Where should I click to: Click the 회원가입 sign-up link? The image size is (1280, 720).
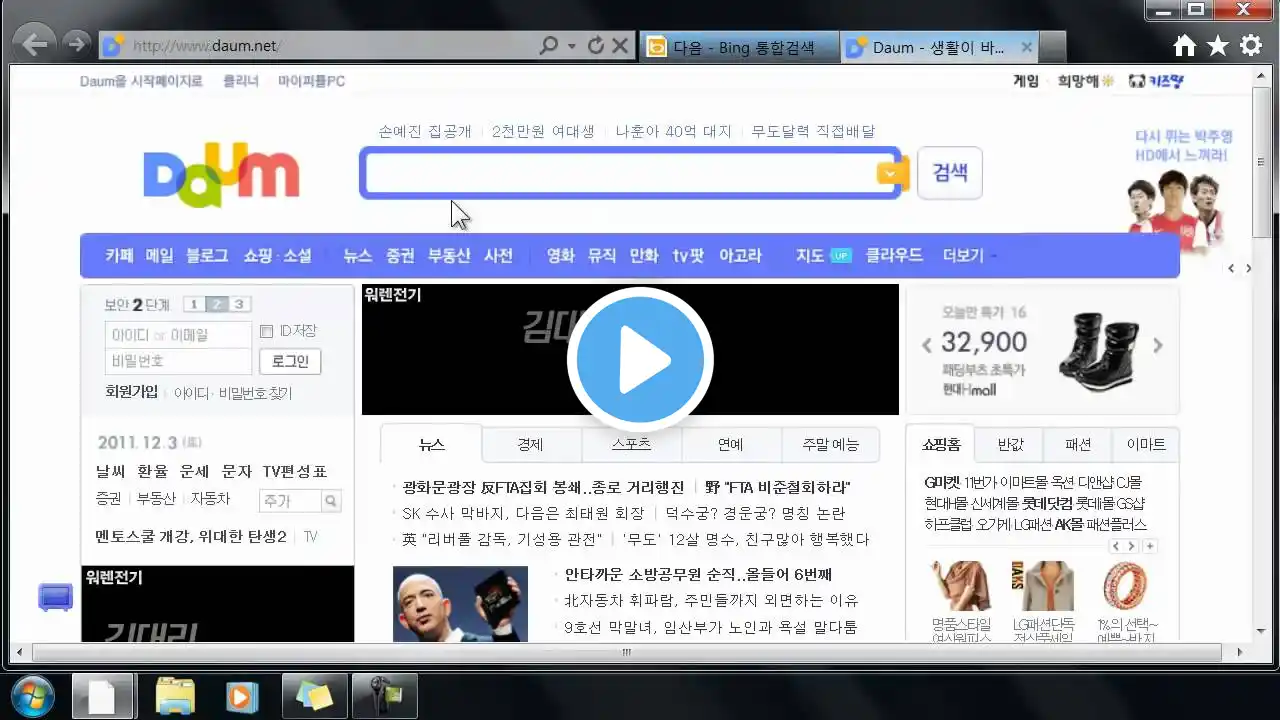(x=132, y=392)
